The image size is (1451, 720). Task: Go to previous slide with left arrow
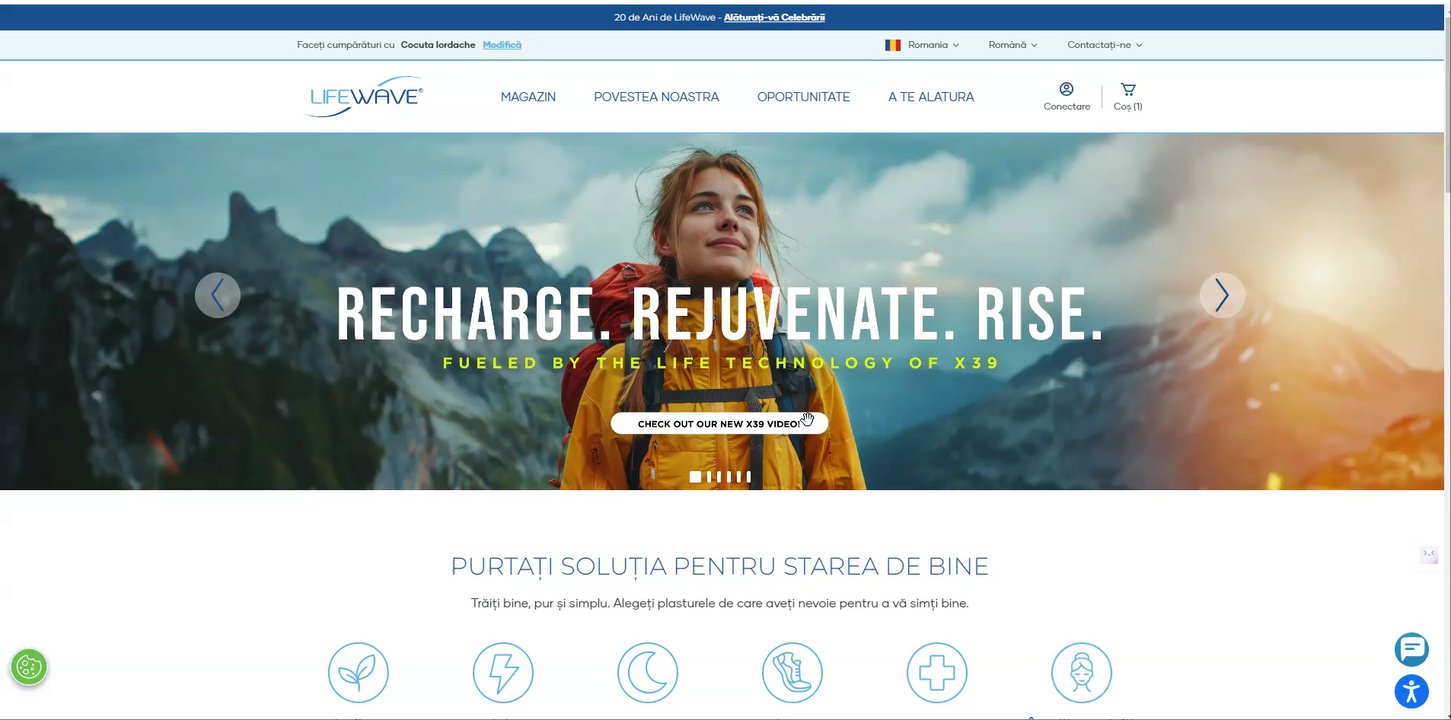coord(218,295)
